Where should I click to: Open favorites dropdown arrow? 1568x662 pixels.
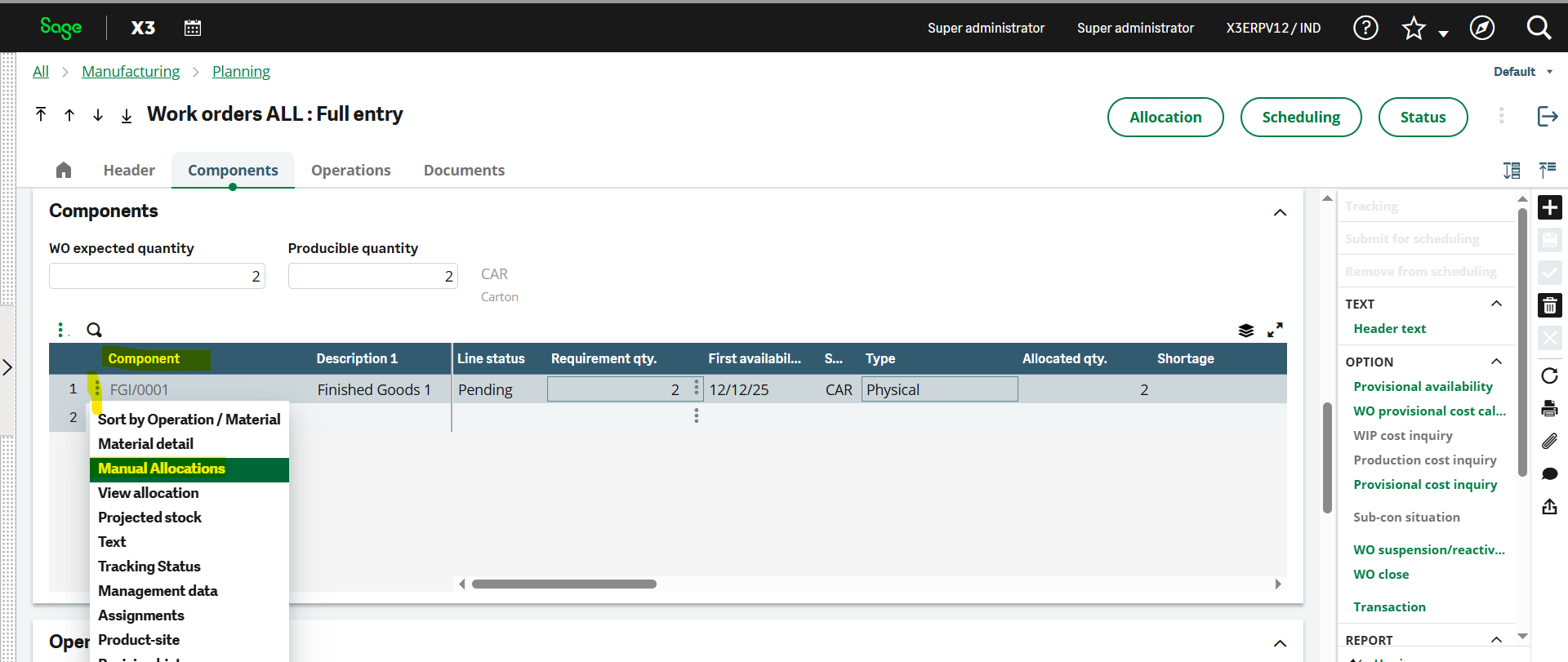point(1443,33)
